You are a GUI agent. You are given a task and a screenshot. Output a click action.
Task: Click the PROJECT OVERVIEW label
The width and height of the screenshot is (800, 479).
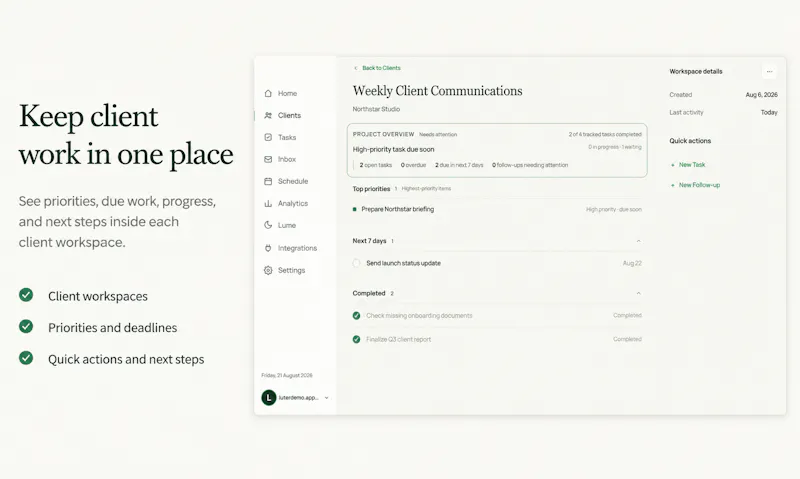[383, 134]
